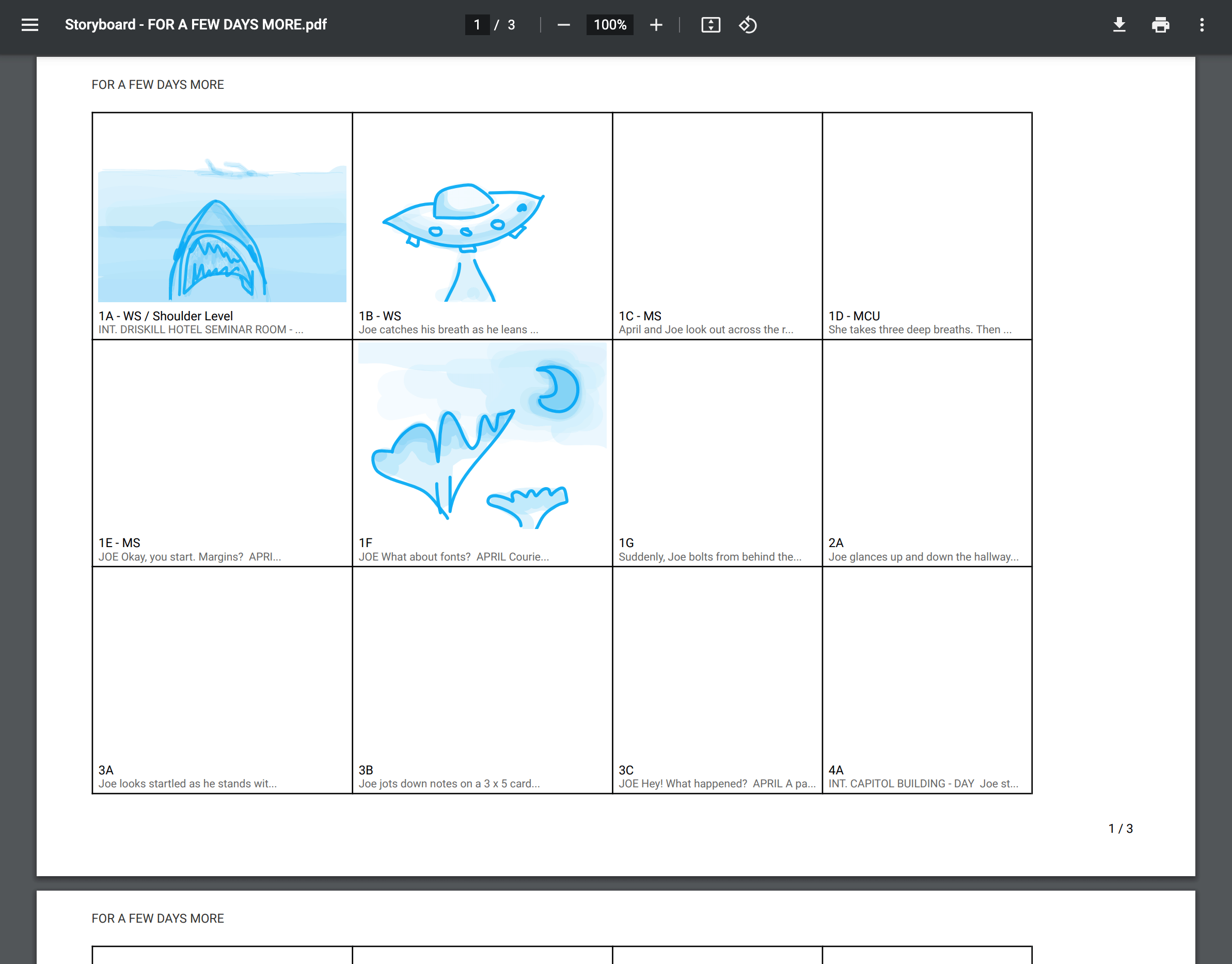The height and width of the screenshot is (964, 1232).
Task: Select the 100% zoom level field
Action: click(x=610, y=25)
